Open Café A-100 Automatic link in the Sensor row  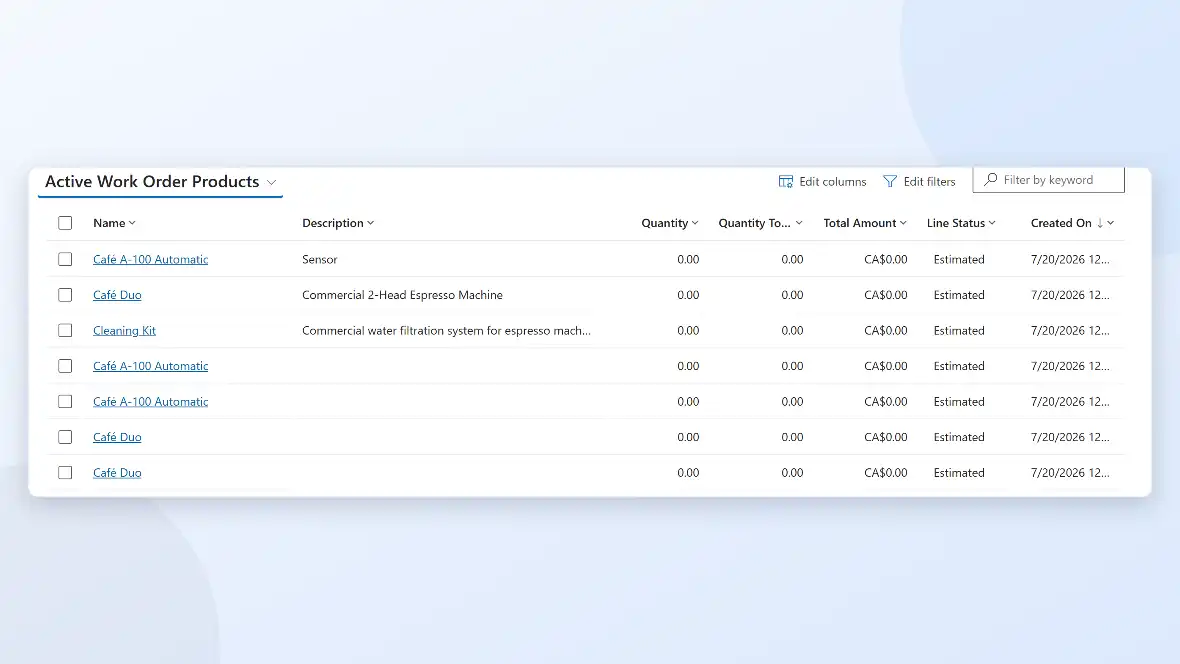coord(151,259)
